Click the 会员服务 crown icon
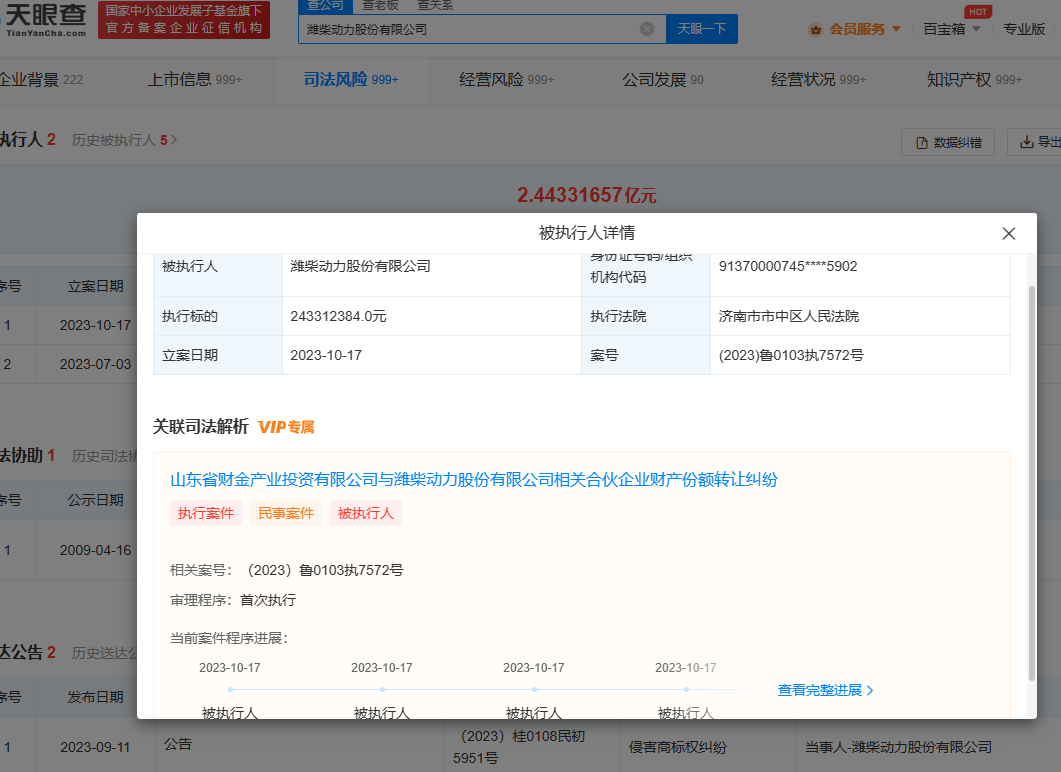 816,29
